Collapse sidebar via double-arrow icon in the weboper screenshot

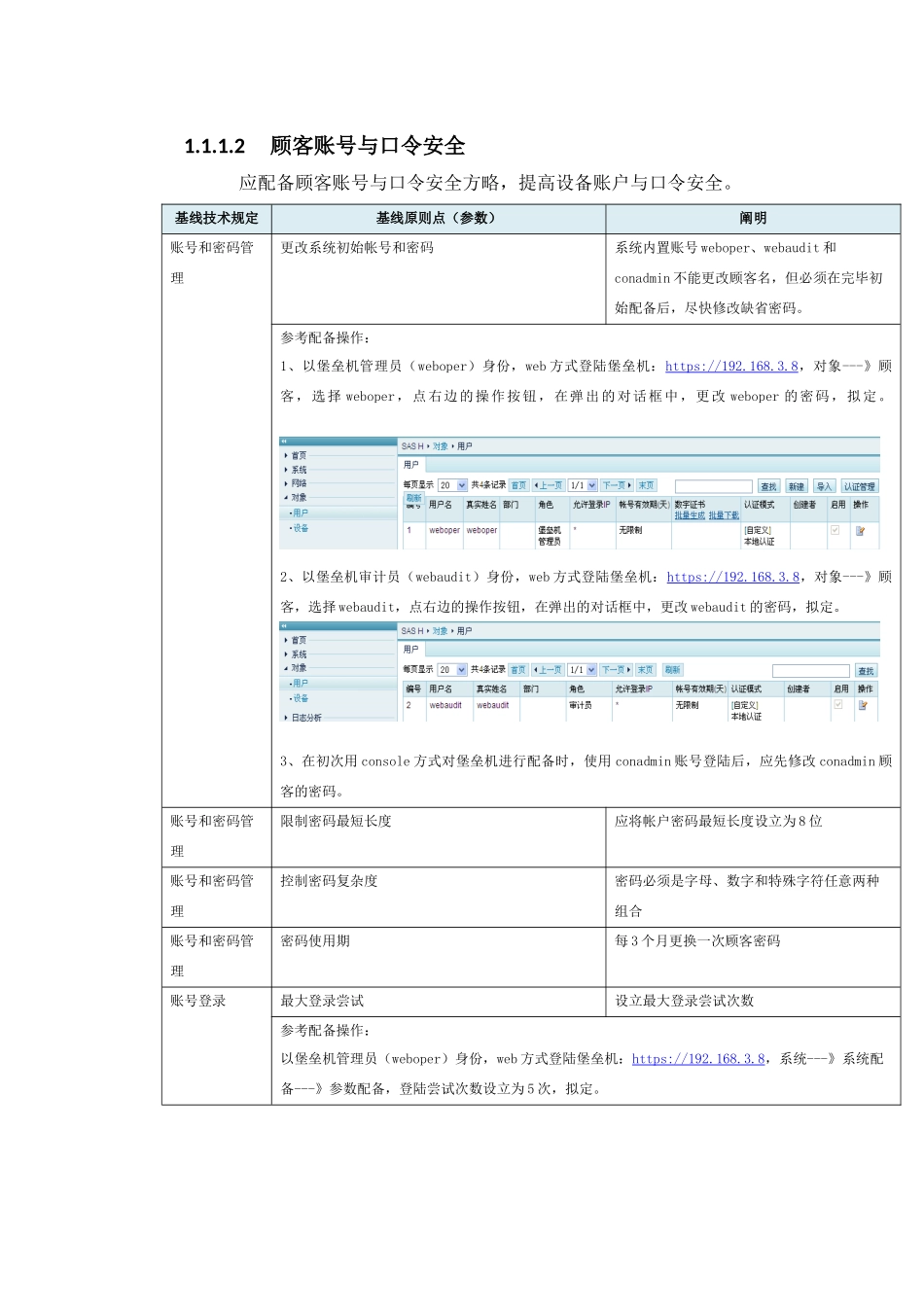coord(285,442)
